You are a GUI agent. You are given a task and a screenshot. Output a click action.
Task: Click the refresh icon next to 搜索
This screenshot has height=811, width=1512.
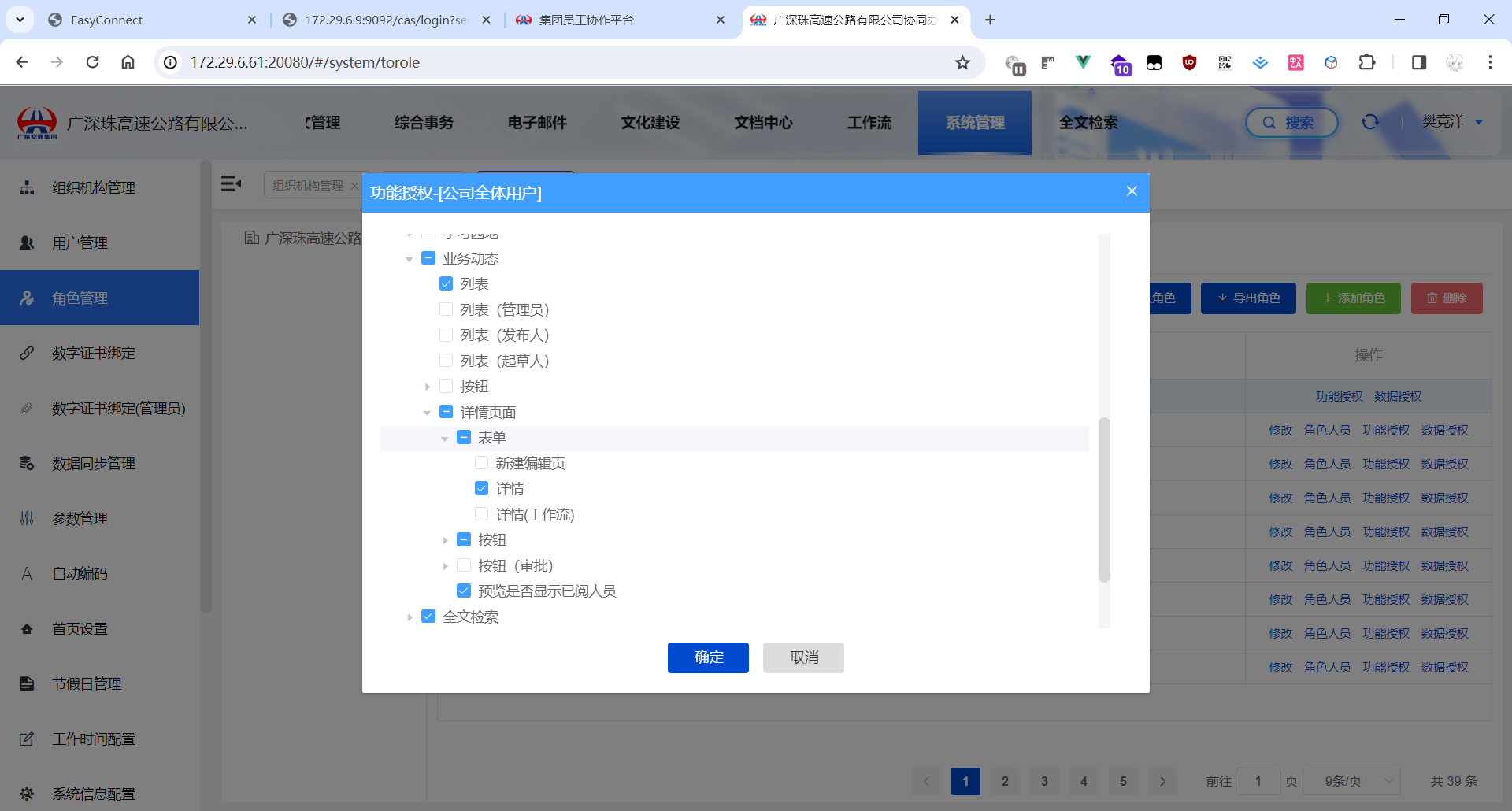click(x=1370, y=122)
